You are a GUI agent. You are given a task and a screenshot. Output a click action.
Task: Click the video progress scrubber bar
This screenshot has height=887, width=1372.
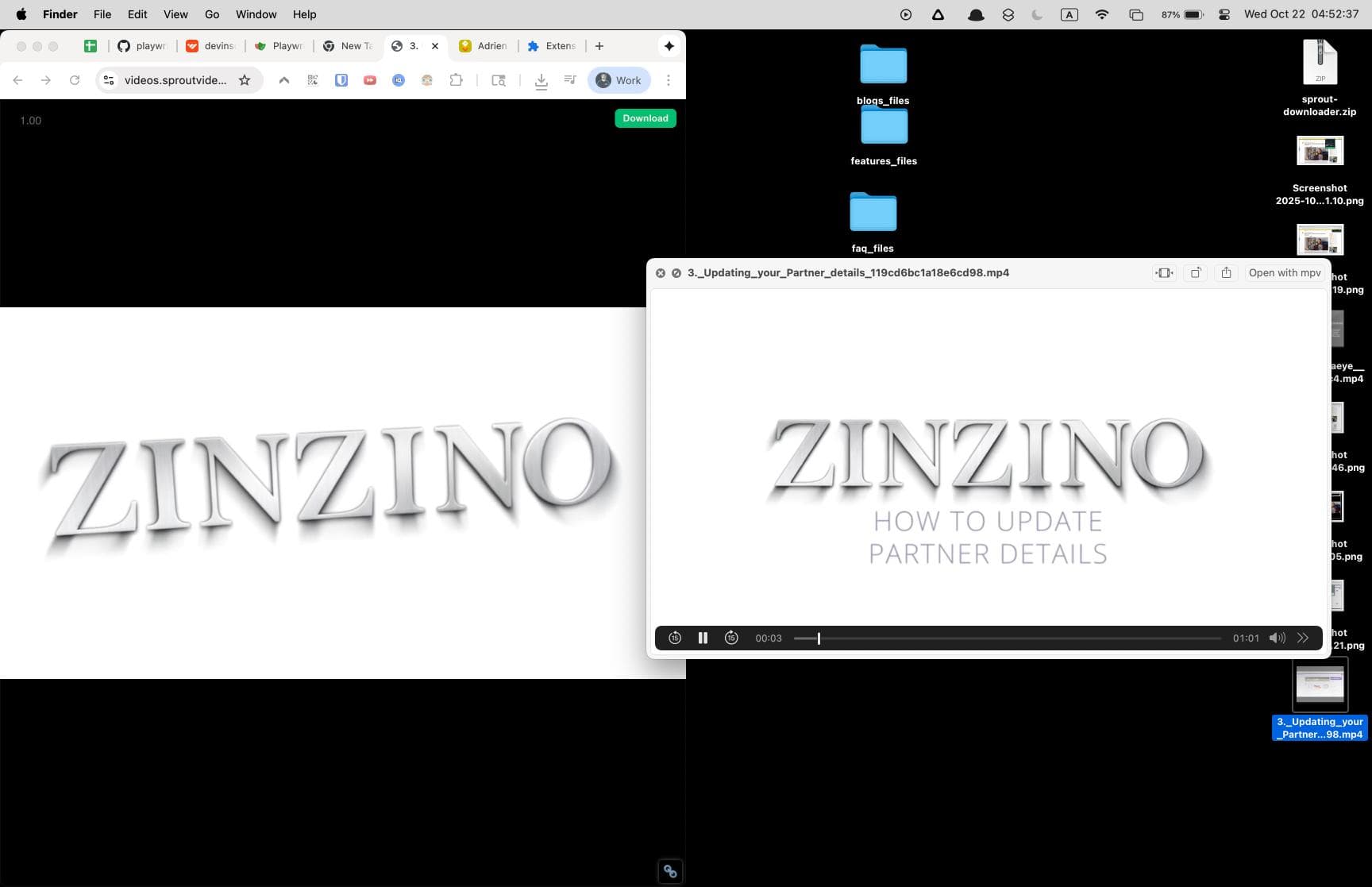click(x=1007, y=638)
